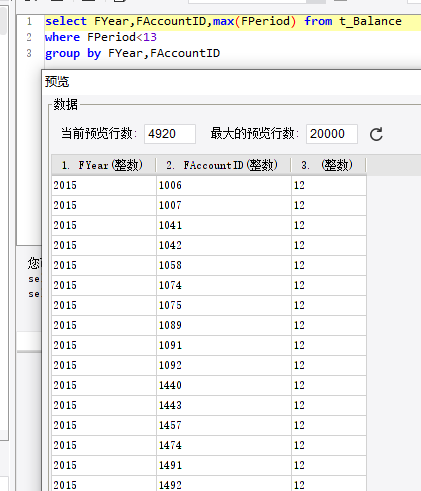Select cell with account ID 1443
The image size is (421, 491).
point(224,405)
